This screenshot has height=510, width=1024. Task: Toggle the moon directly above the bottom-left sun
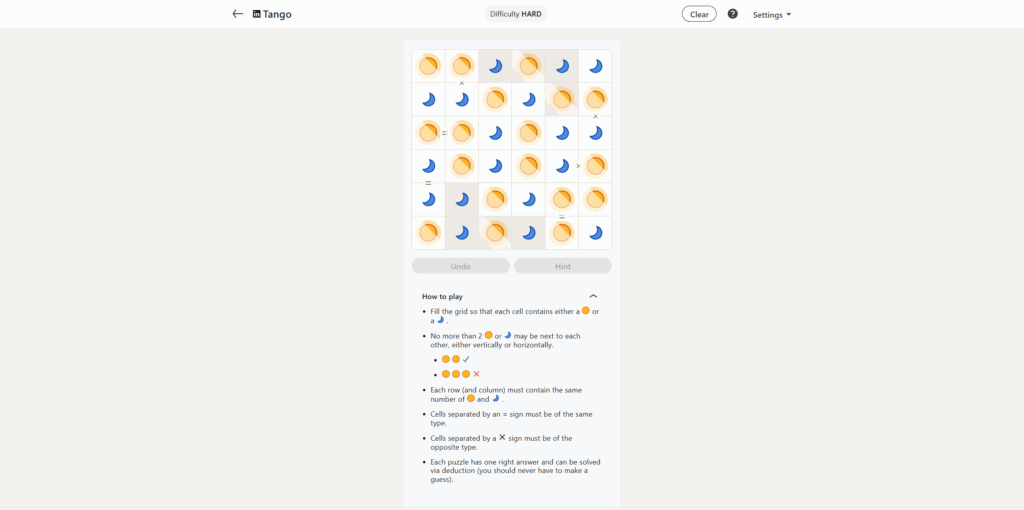pos(428,199)
